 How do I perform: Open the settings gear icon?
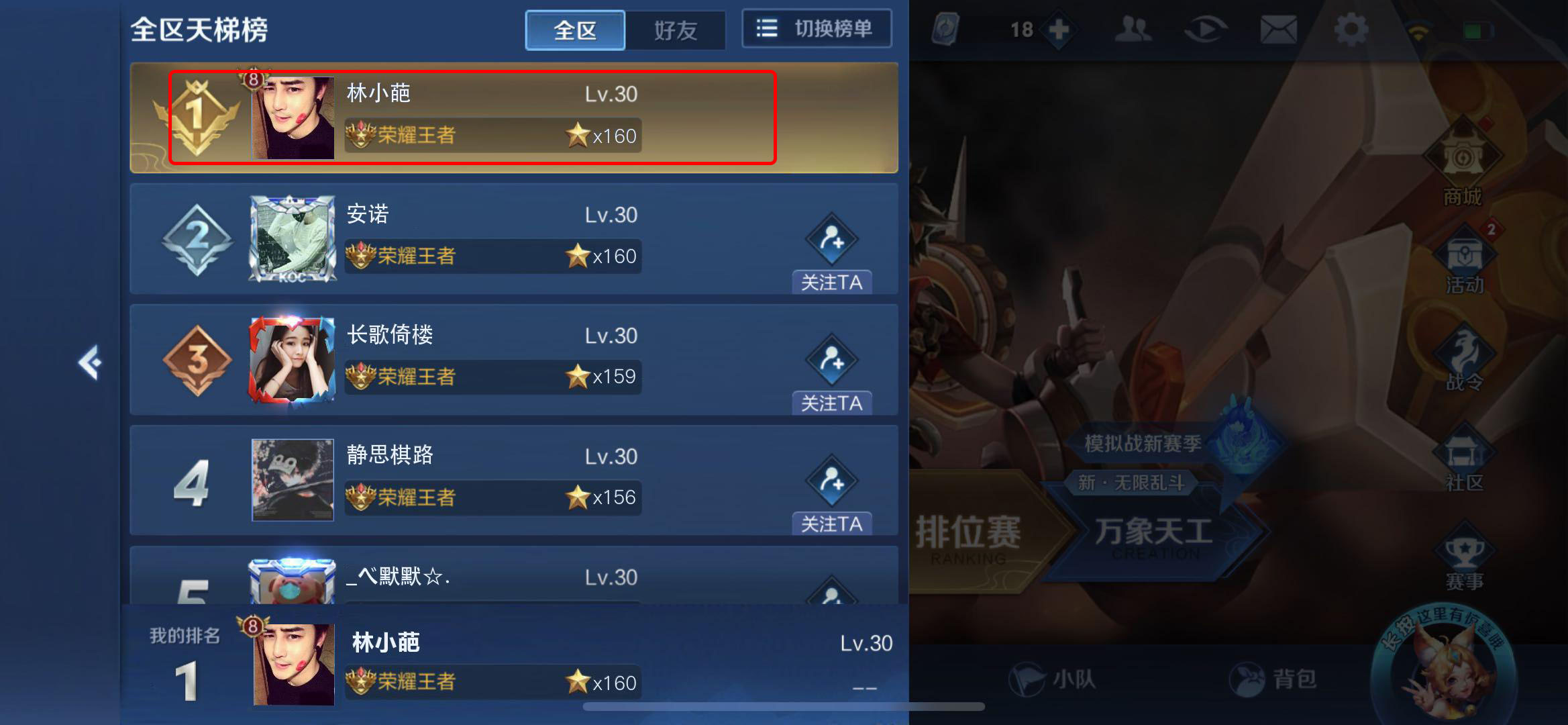tap(1351, 30)
